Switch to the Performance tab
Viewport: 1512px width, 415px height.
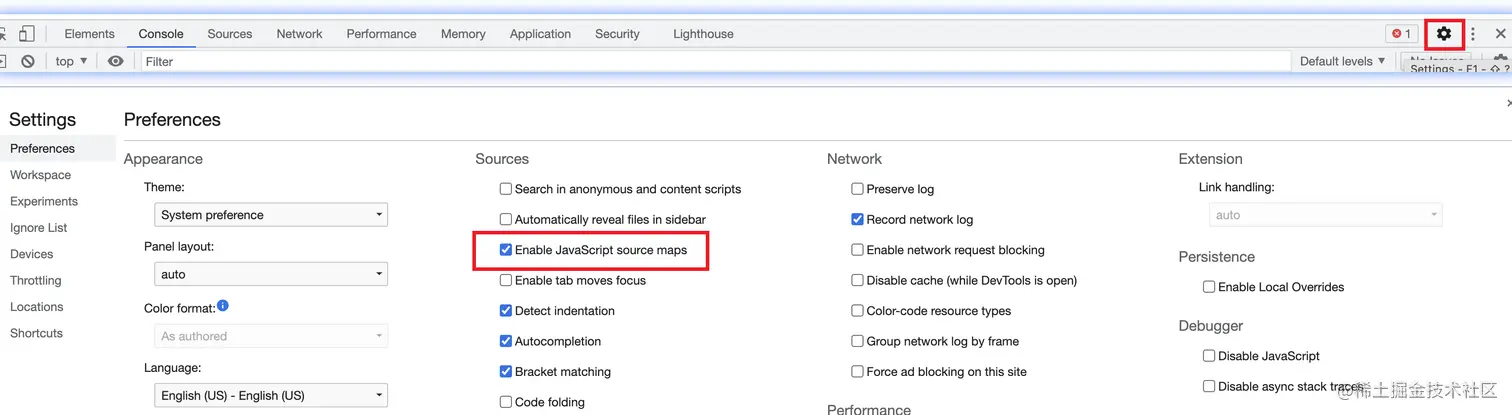pyautogui.click(x=381, y=34)
